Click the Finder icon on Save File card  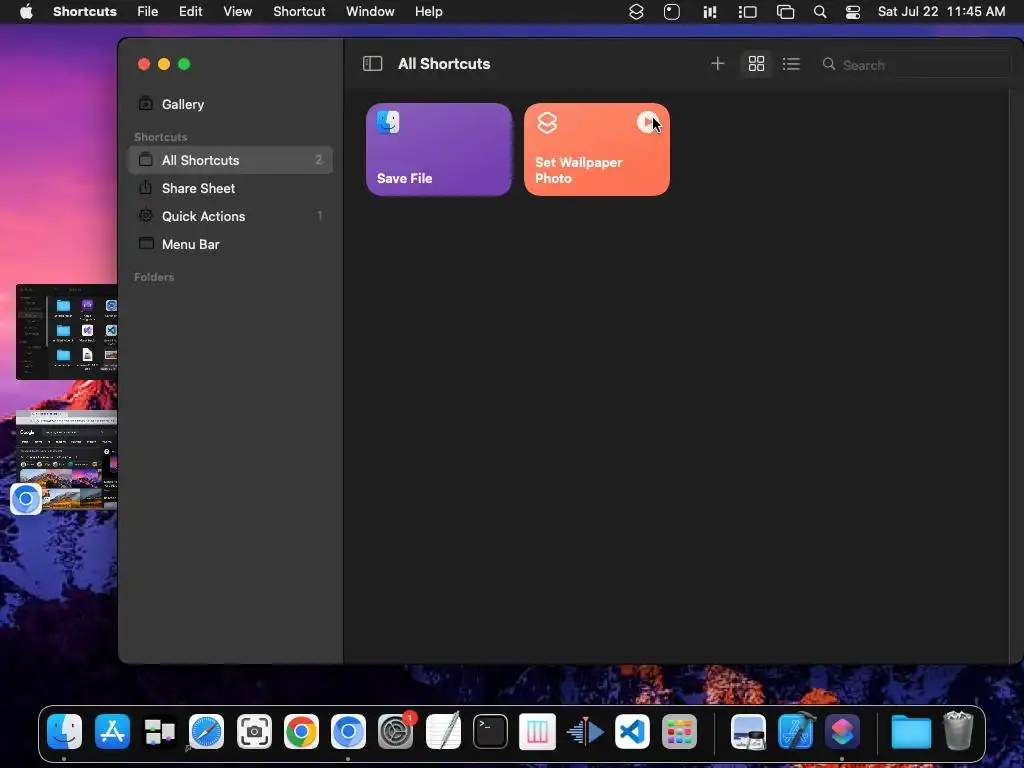(388, 122)
